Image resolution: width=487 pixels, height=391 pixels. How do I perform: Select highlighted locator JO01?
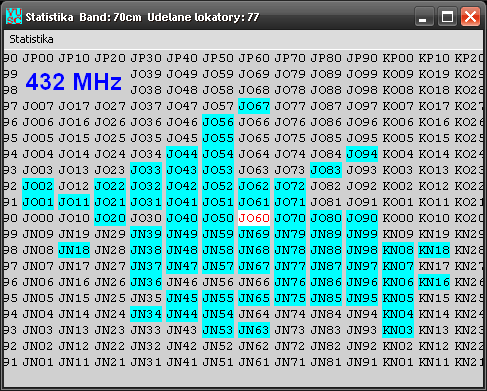(x=38, y=202)
